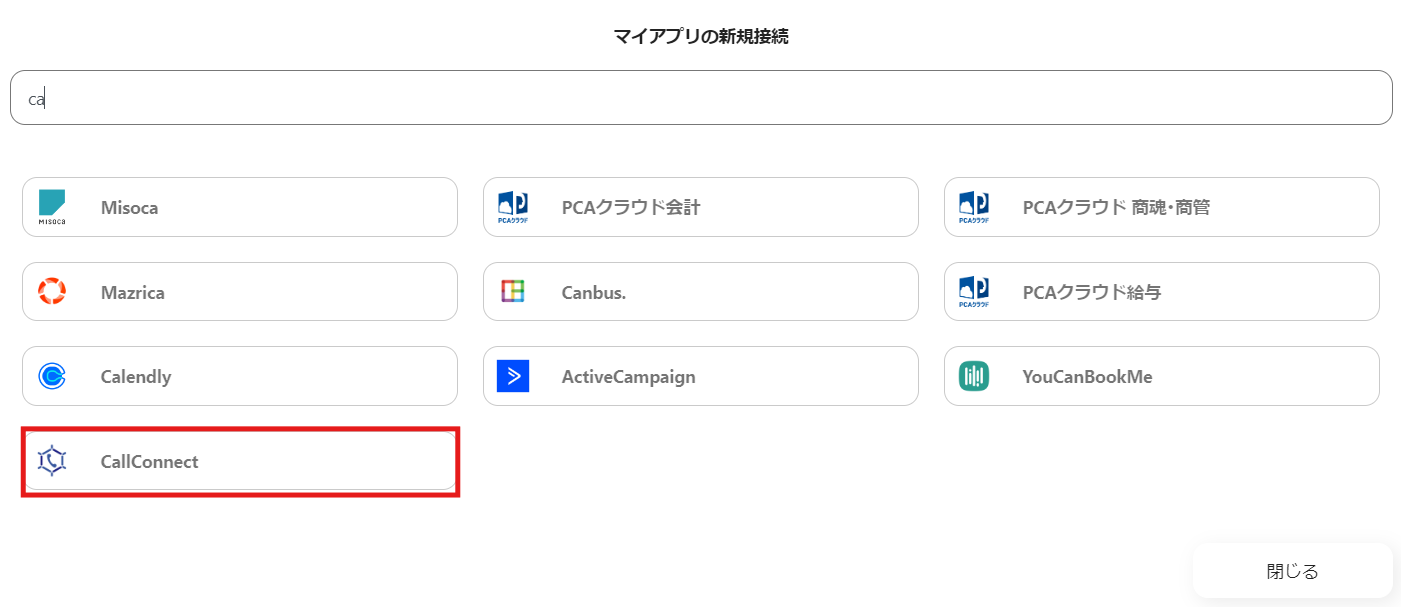Click the PCAクラウド会計 logo icon
The width and height of the screenshot is (1401, 607).
coord(513,207)
